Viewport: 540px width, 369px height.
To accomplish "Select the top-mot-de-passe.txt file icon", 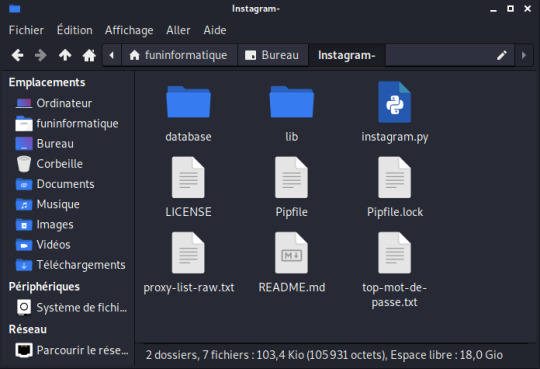I will tap(394, 253).
